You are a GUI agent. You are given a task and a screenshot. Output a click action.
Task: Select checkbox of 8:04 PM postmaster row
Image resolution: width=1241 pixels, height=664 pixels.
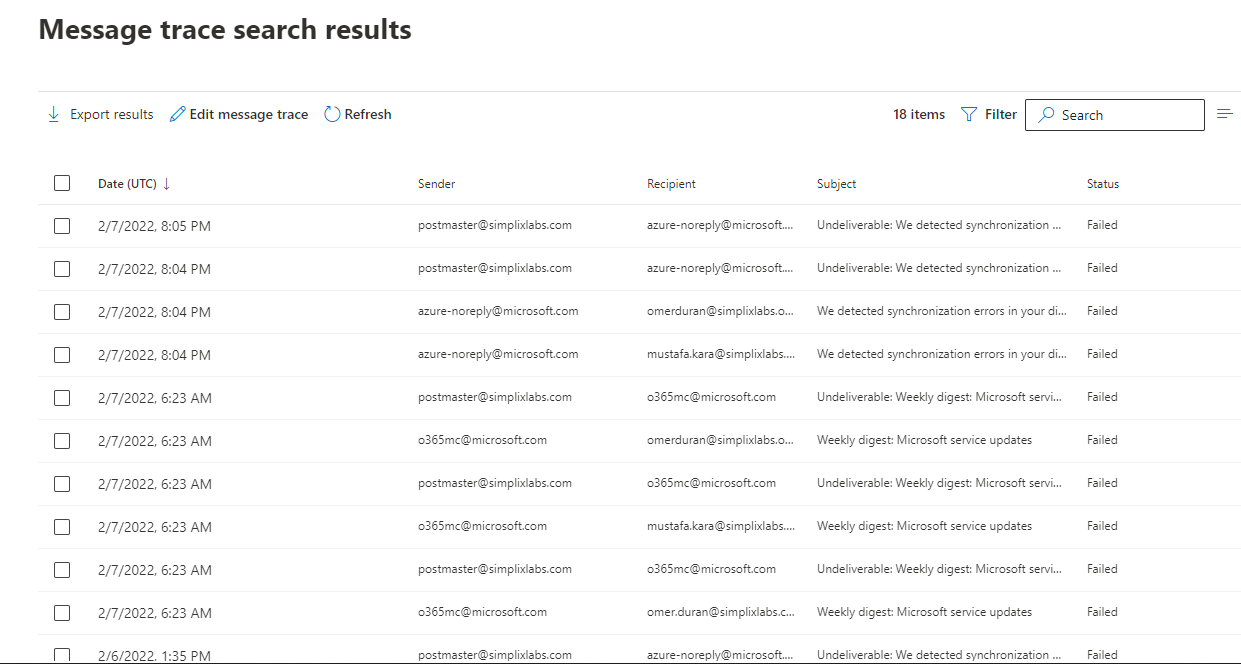pyautogui.click(x=62, y=269)
